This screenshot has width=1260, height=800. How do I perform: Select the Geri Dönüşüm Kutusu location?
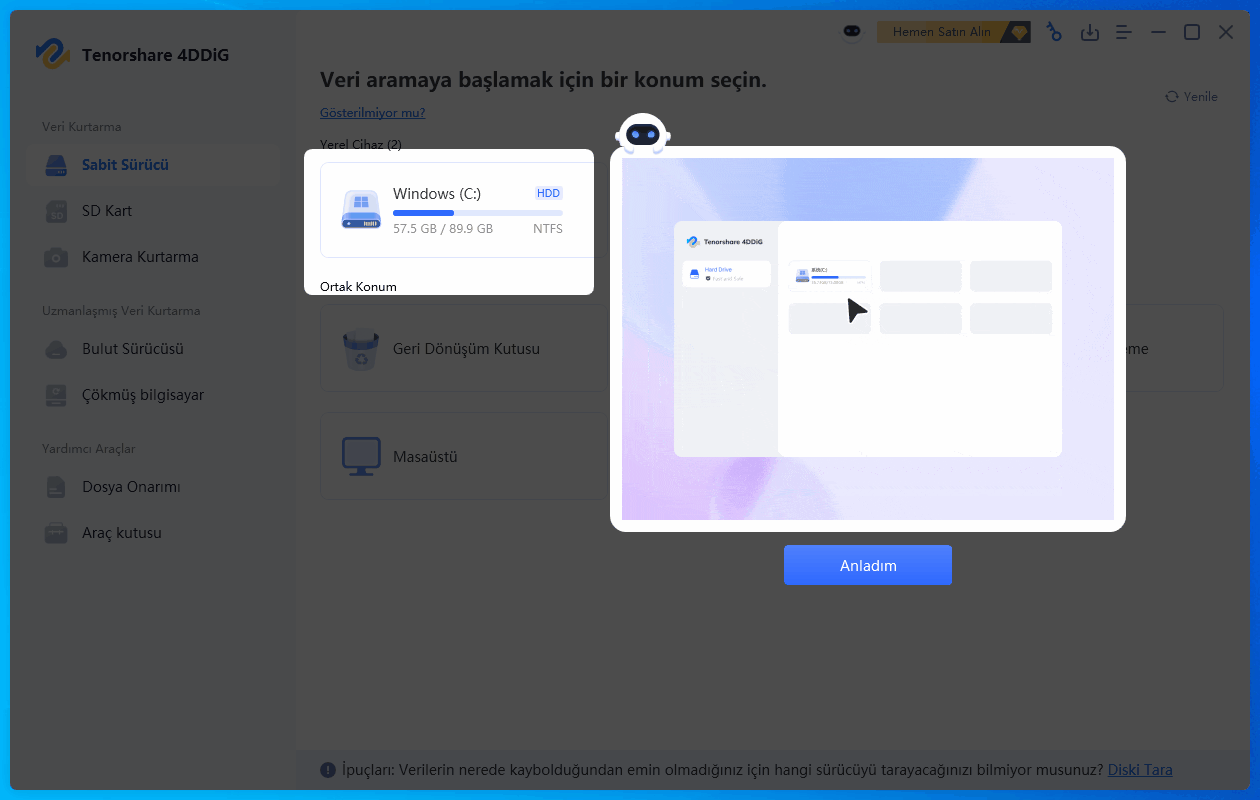coord(465,349)
